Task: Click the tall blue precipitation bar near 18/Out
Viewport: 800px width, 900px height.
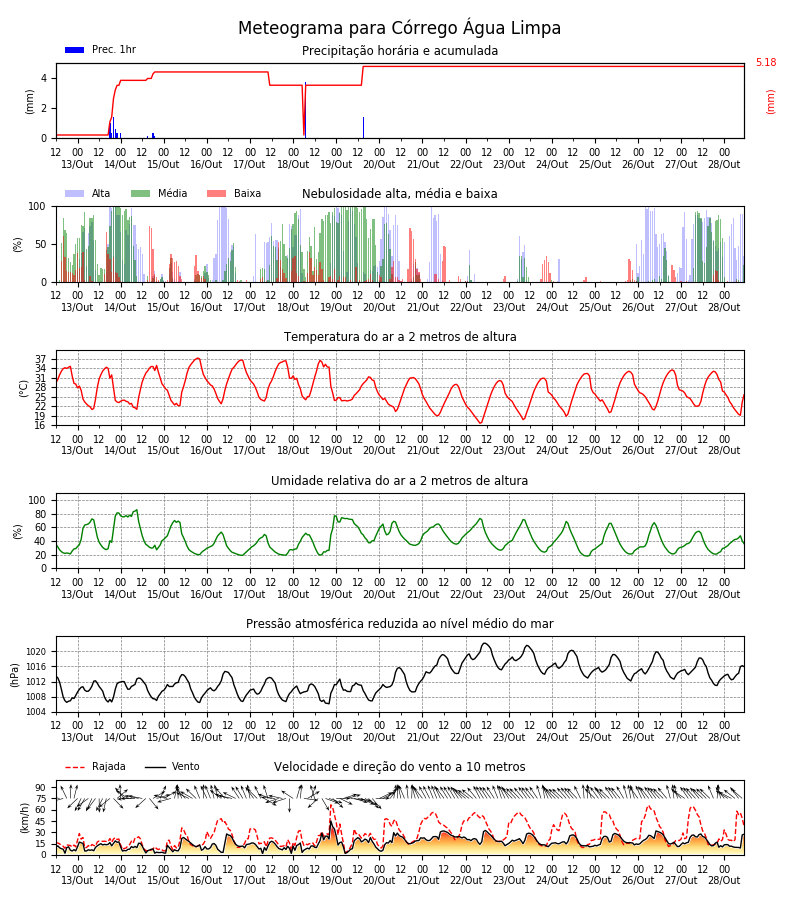Action: coord(305,110)
